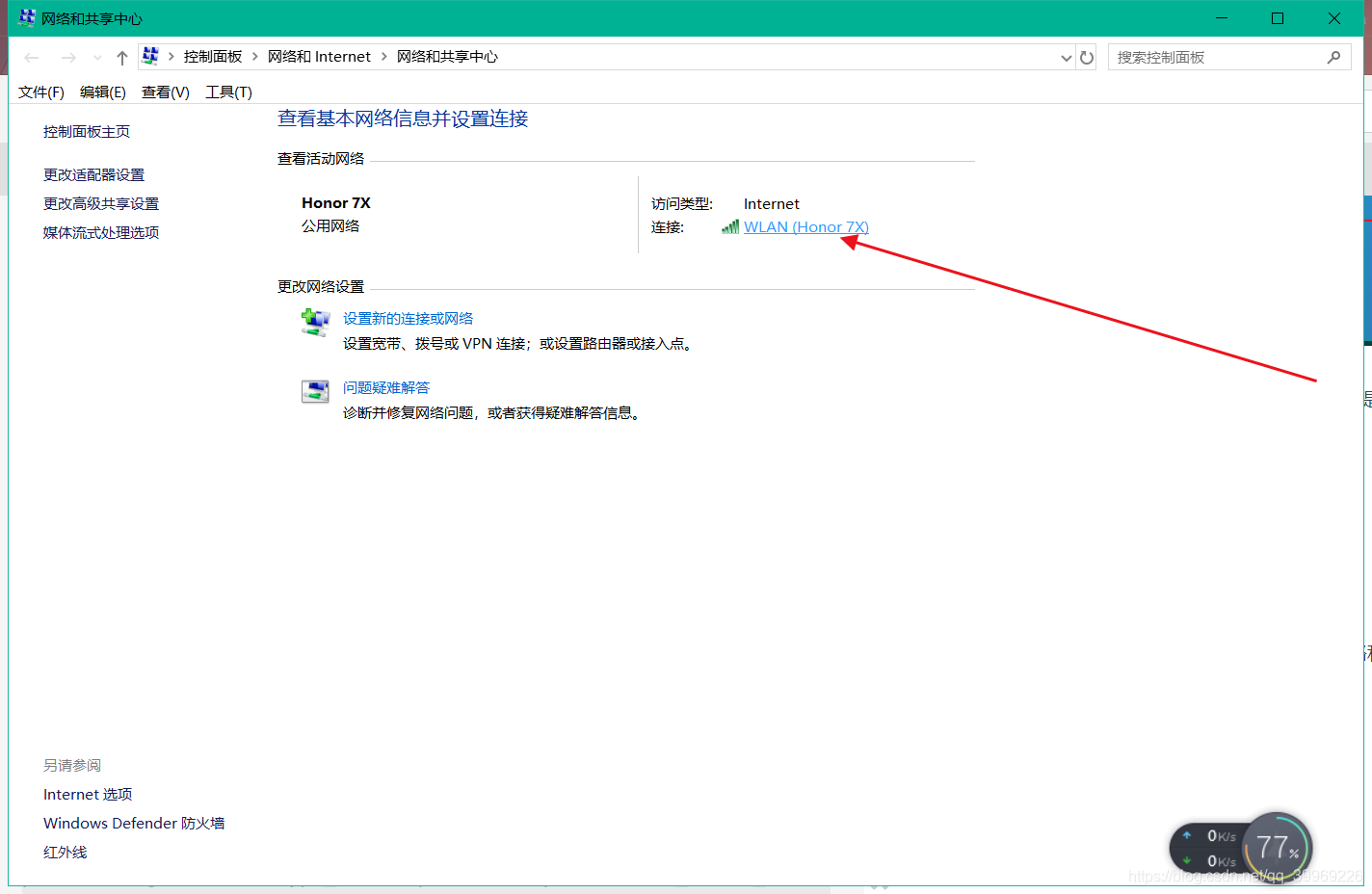Open the 工具(T) menu
The image size is (1372, 894).
pos(228,92)
